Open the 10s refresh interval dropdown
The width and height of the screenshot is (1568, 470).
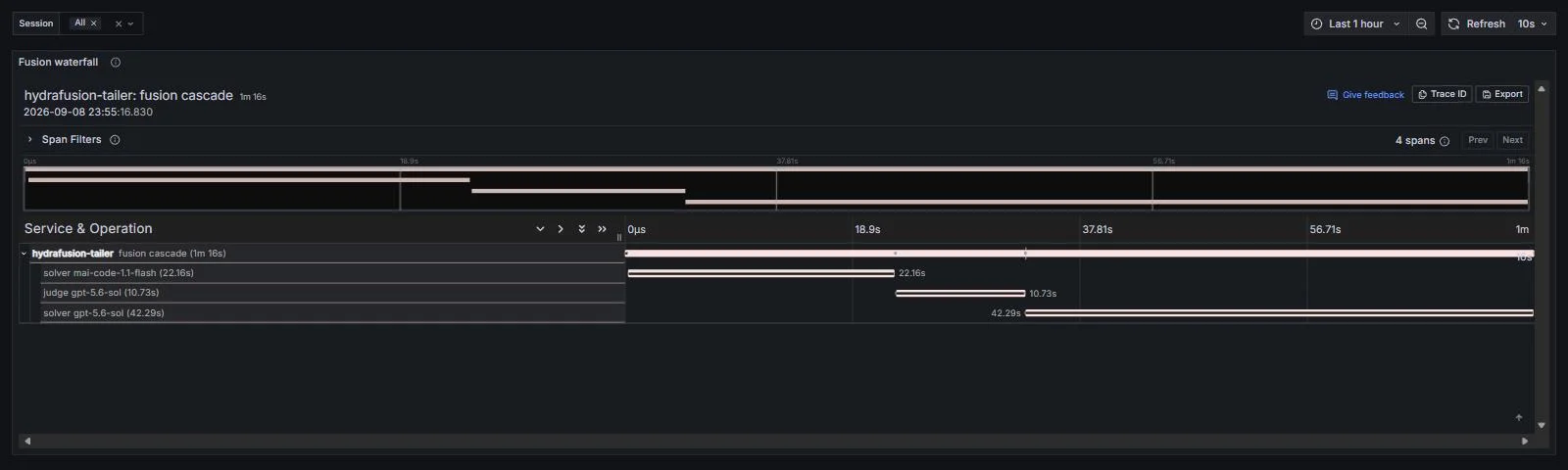pos(1533,23)
